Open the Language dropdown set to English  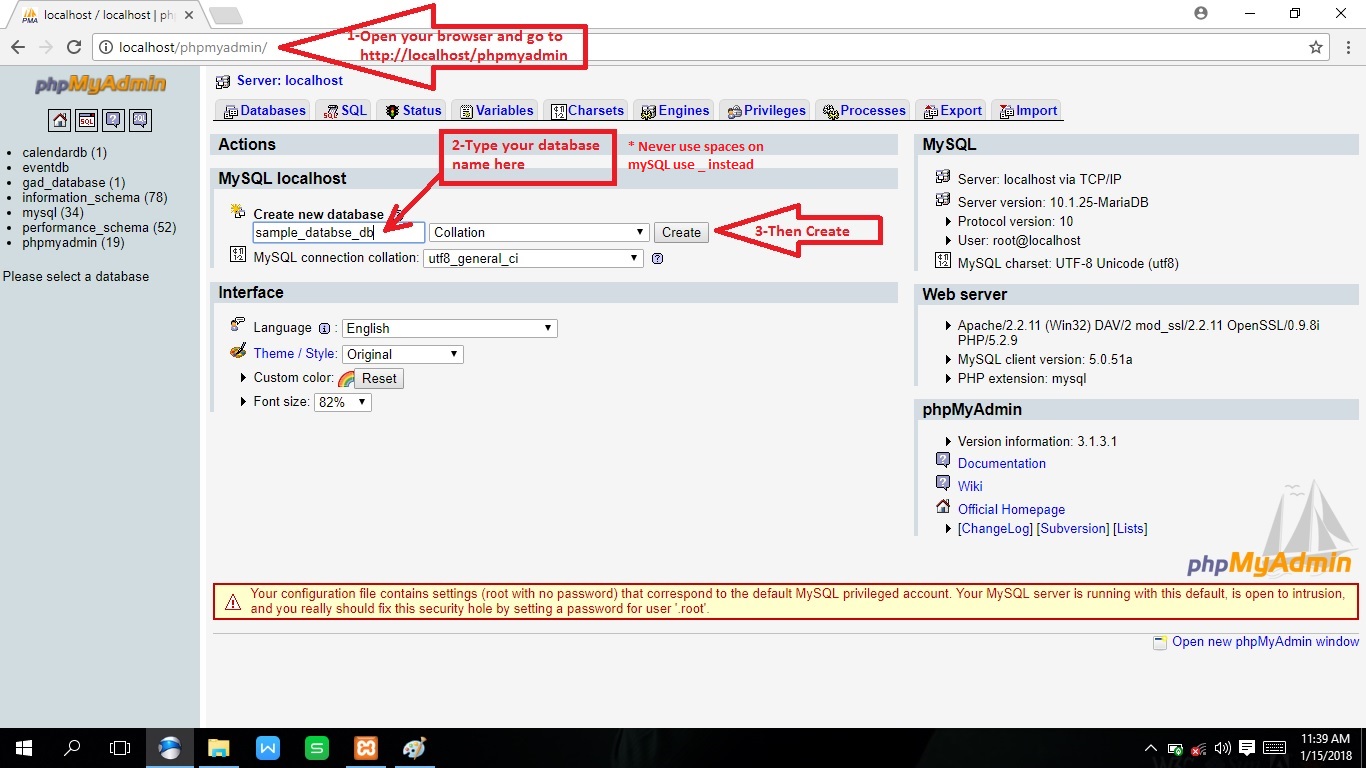click(450, 328)
